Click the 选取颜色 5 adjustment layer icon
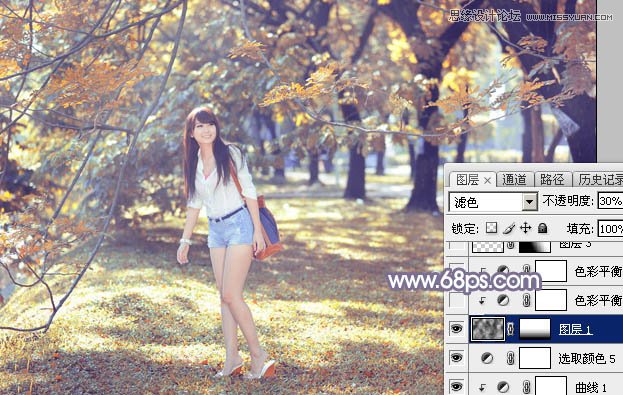Viewport: 623px width, 395px height. pyautogui.click(x=487, y=358)
